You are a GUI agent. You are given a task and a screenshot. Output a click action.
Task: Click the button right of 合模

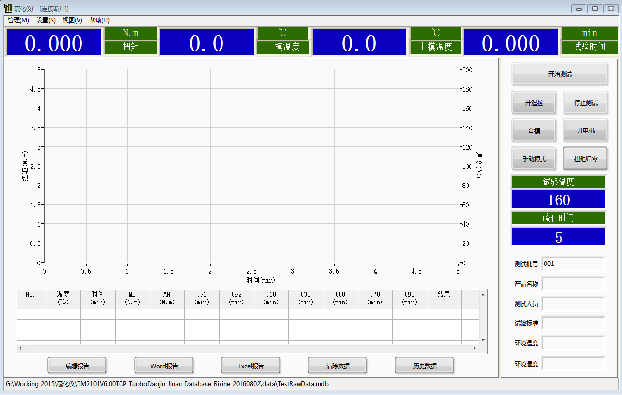tap(585, 130)
